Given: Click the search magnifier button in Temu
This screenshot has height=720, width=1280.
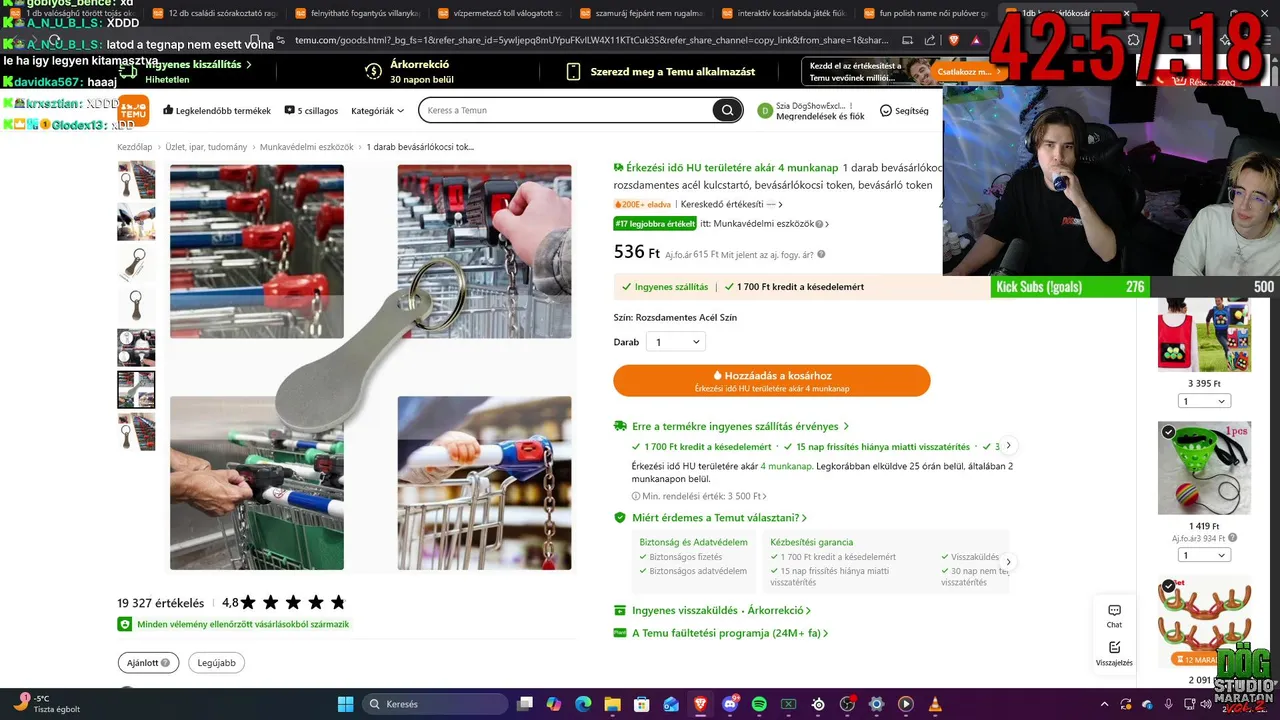Looking at the screenshot, I should click(x=727, y=110).
